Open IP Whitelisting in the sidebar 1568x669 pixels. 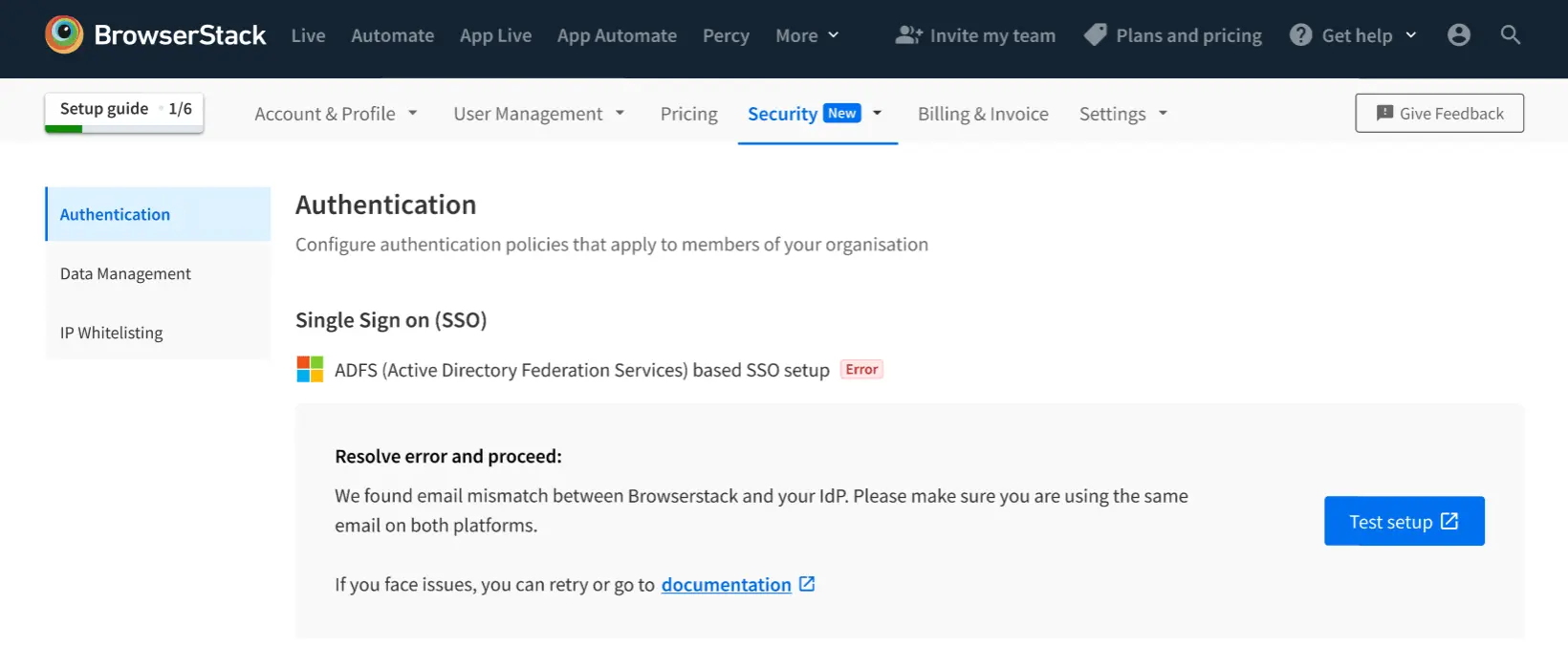coord(111,333)
